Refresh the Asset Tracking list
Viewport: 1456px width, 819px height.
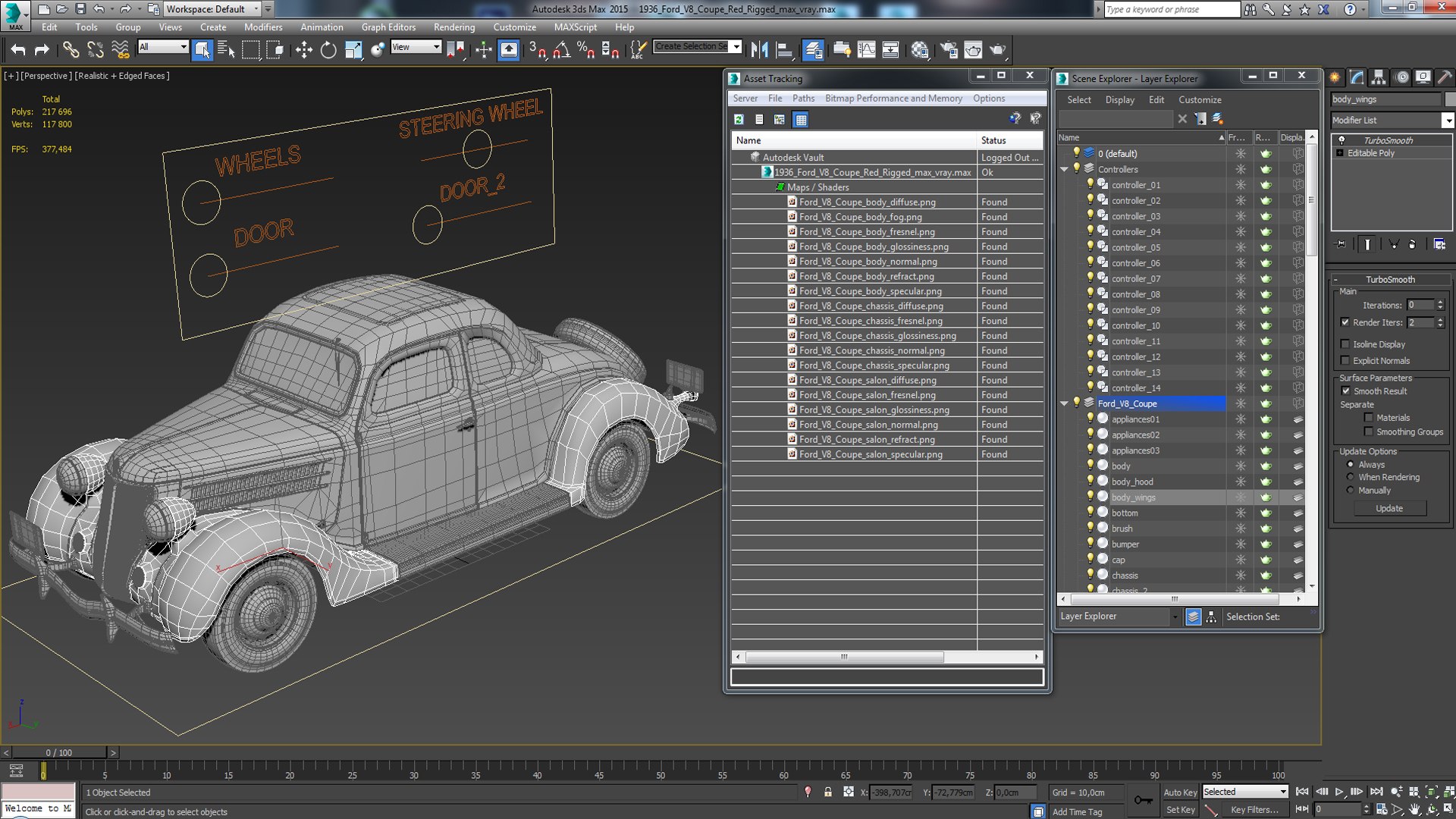click(x=739, y=119)
